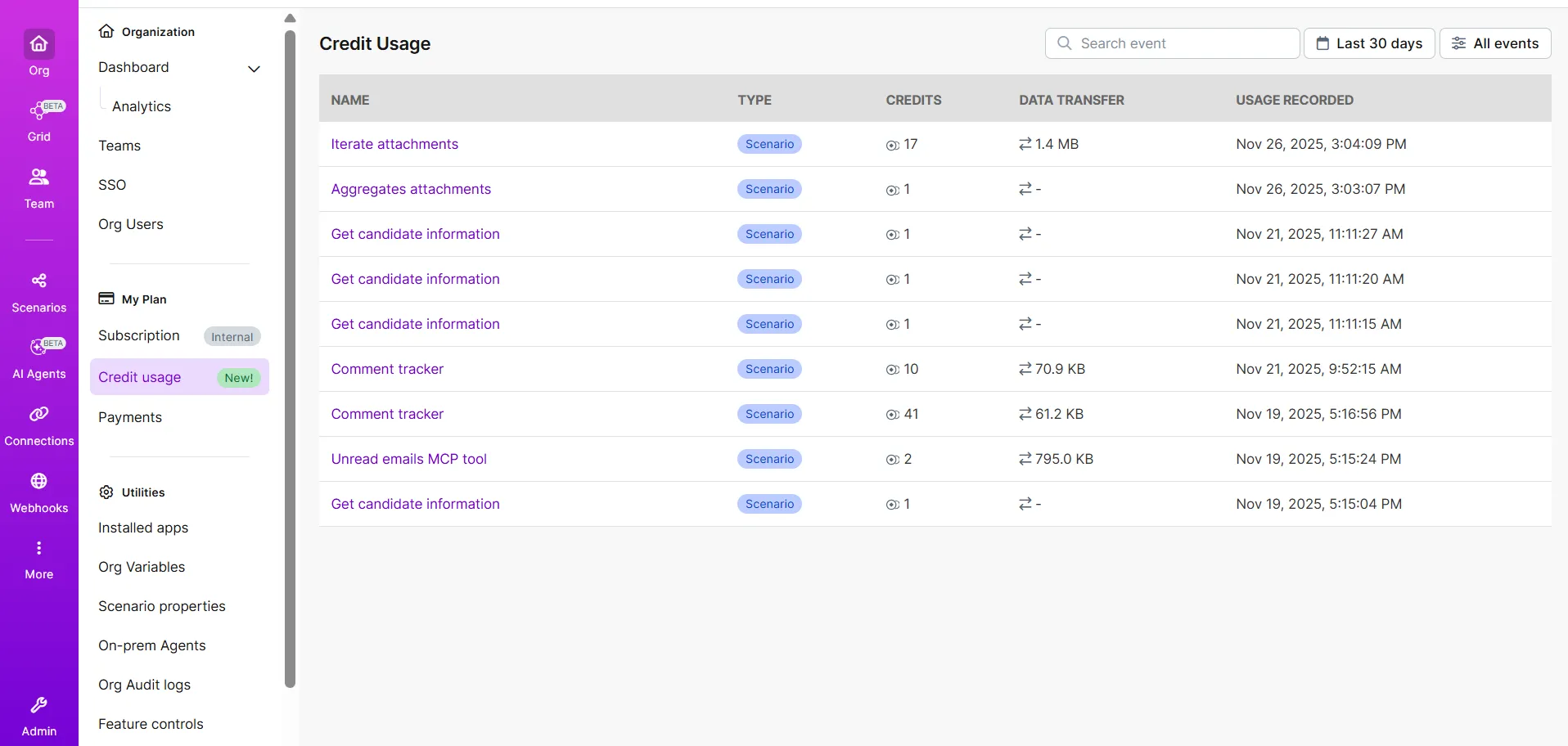Open Feature controls item

(x=151, y=724)
